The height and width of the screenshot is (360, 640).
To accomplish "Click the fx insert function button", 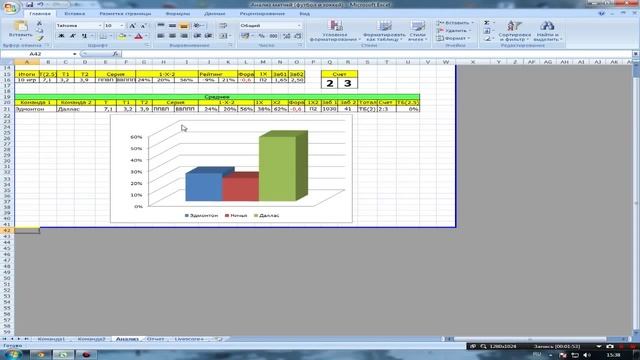I will tap(116, 54).
